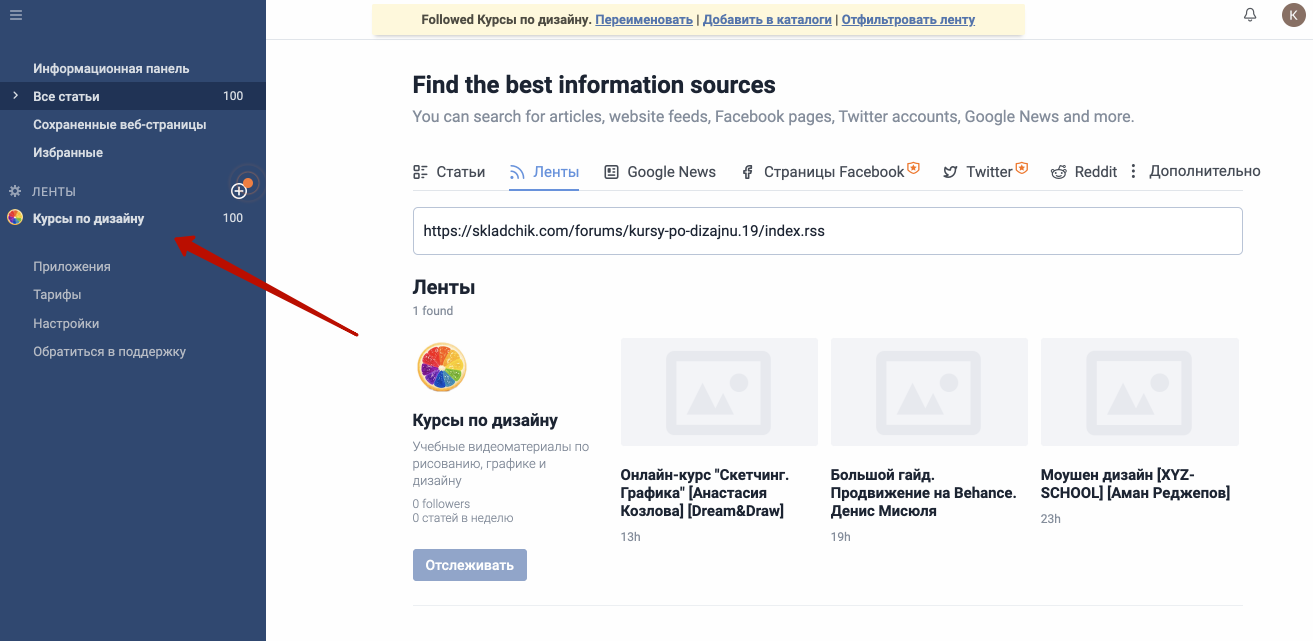Click the colorful feed icon in the sidebar

(15, 218)
